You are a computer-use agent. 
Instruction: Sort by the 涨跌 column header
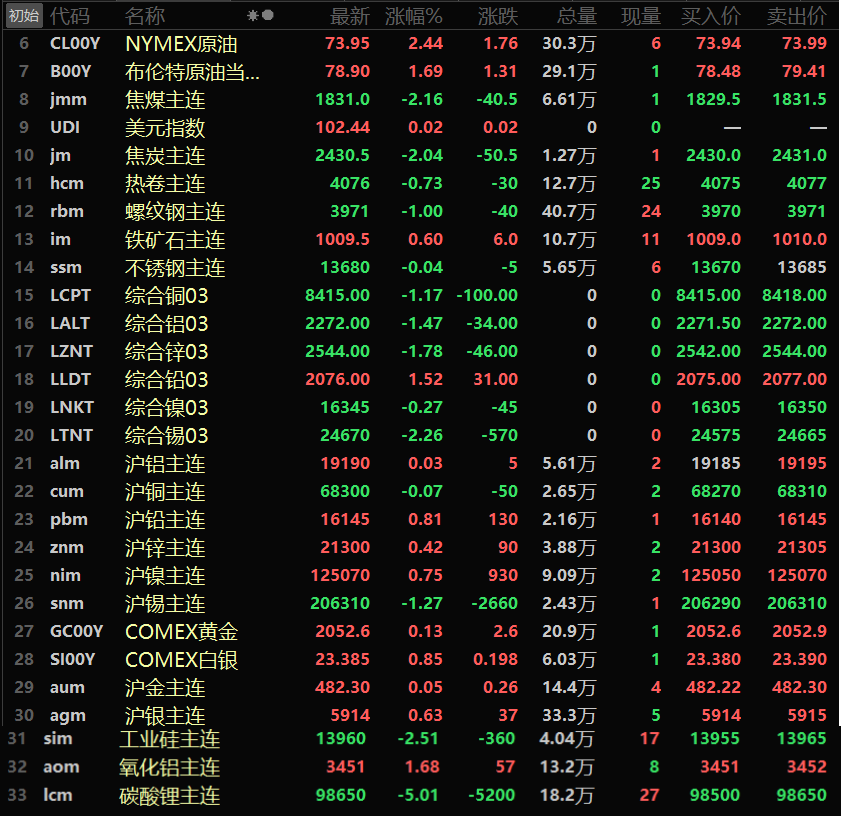pyautogui.click(x=497, y=16)
